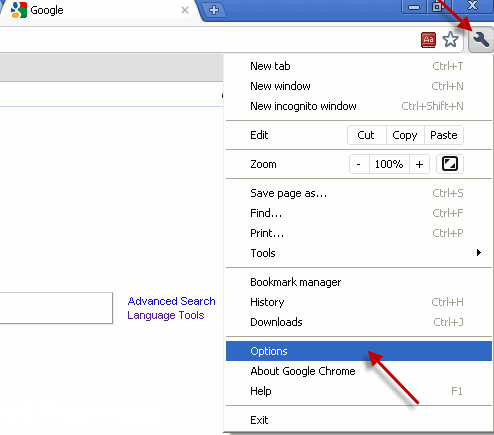This screenshot has height=435, width=494.
Task: Click the Paste button
Action: 444,135
